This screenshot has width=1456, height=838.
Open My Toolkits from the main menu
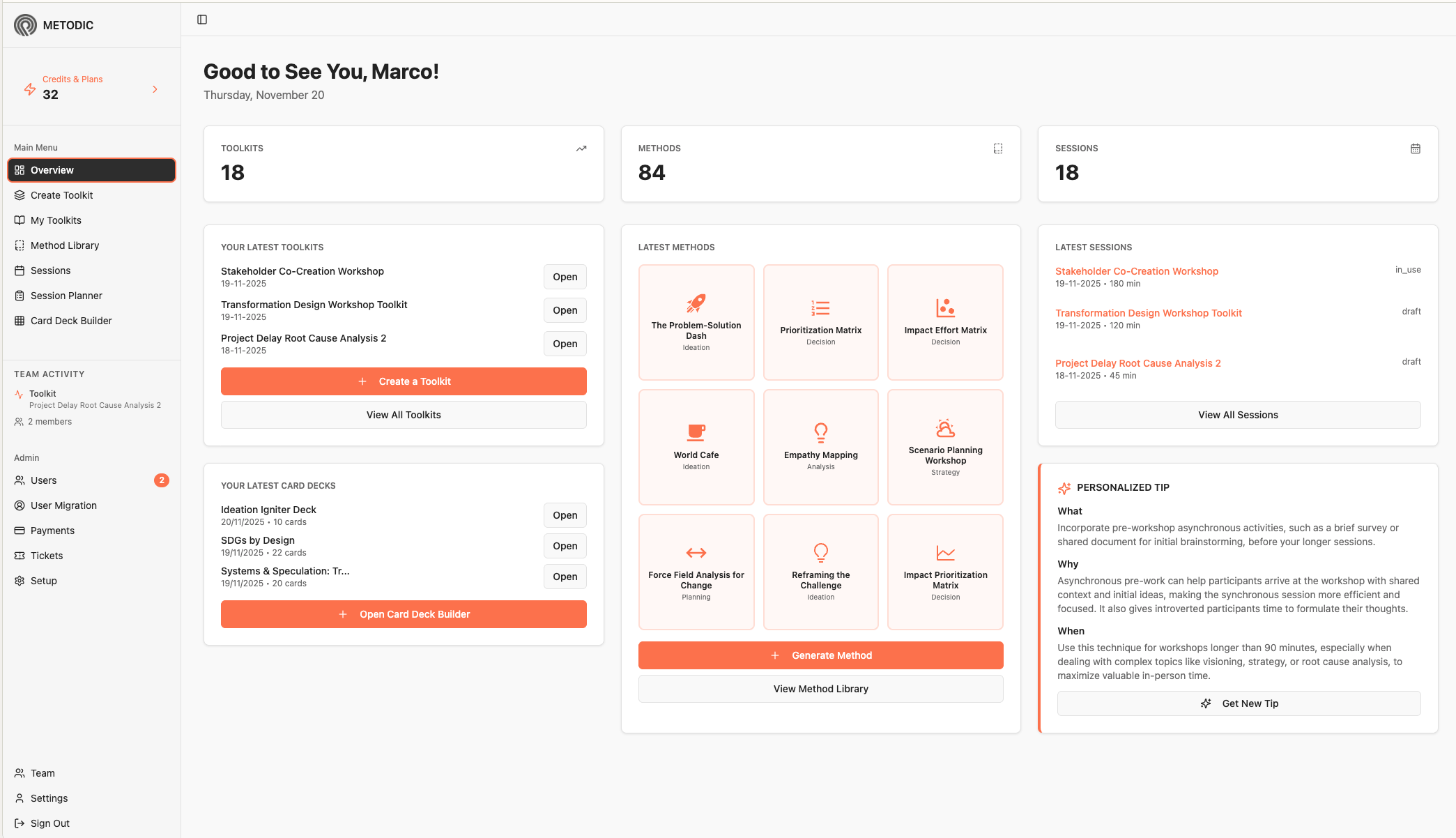pos(56,220)
